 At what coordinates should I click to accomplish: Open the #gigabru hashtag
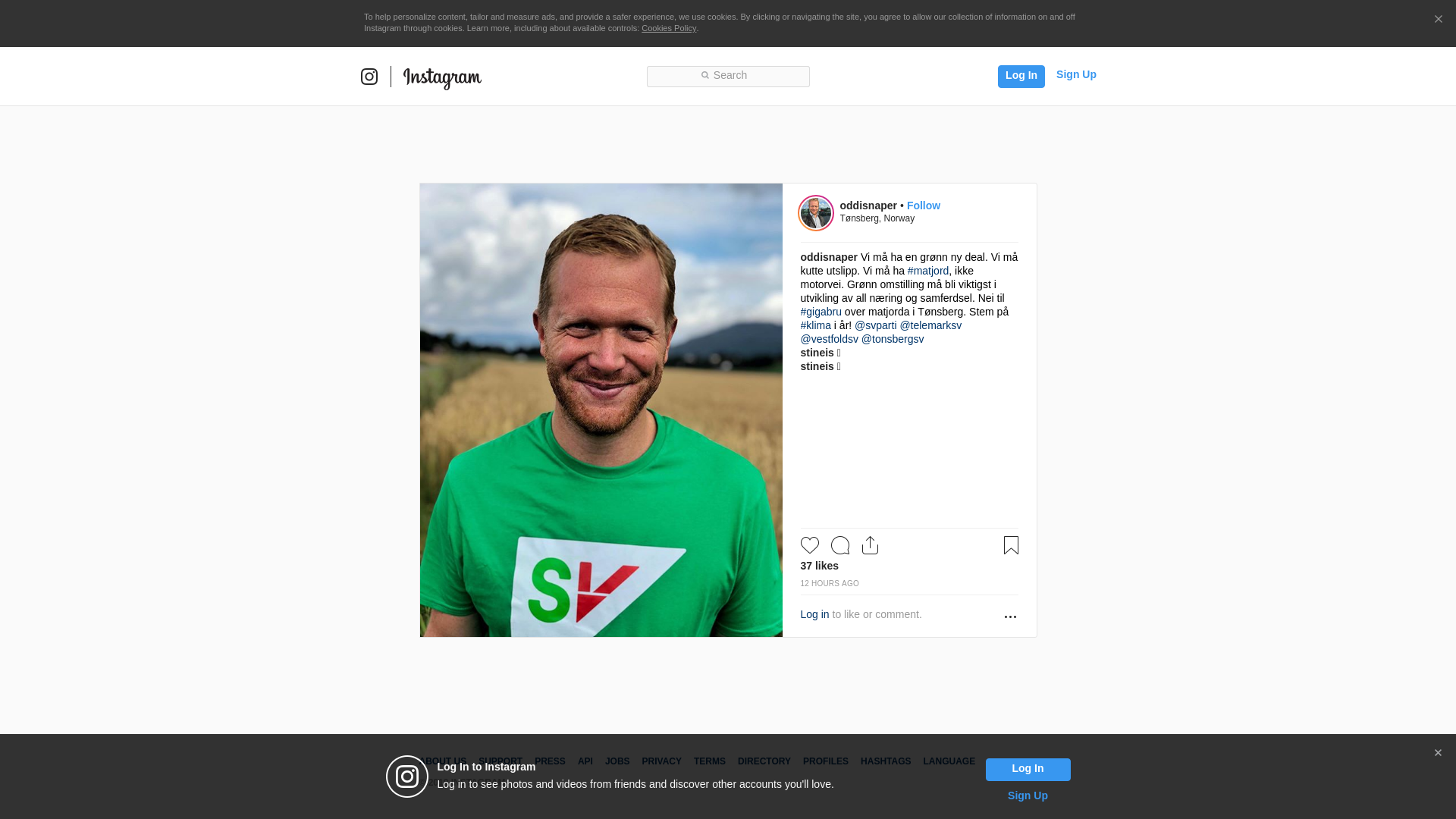pos(821,312)
